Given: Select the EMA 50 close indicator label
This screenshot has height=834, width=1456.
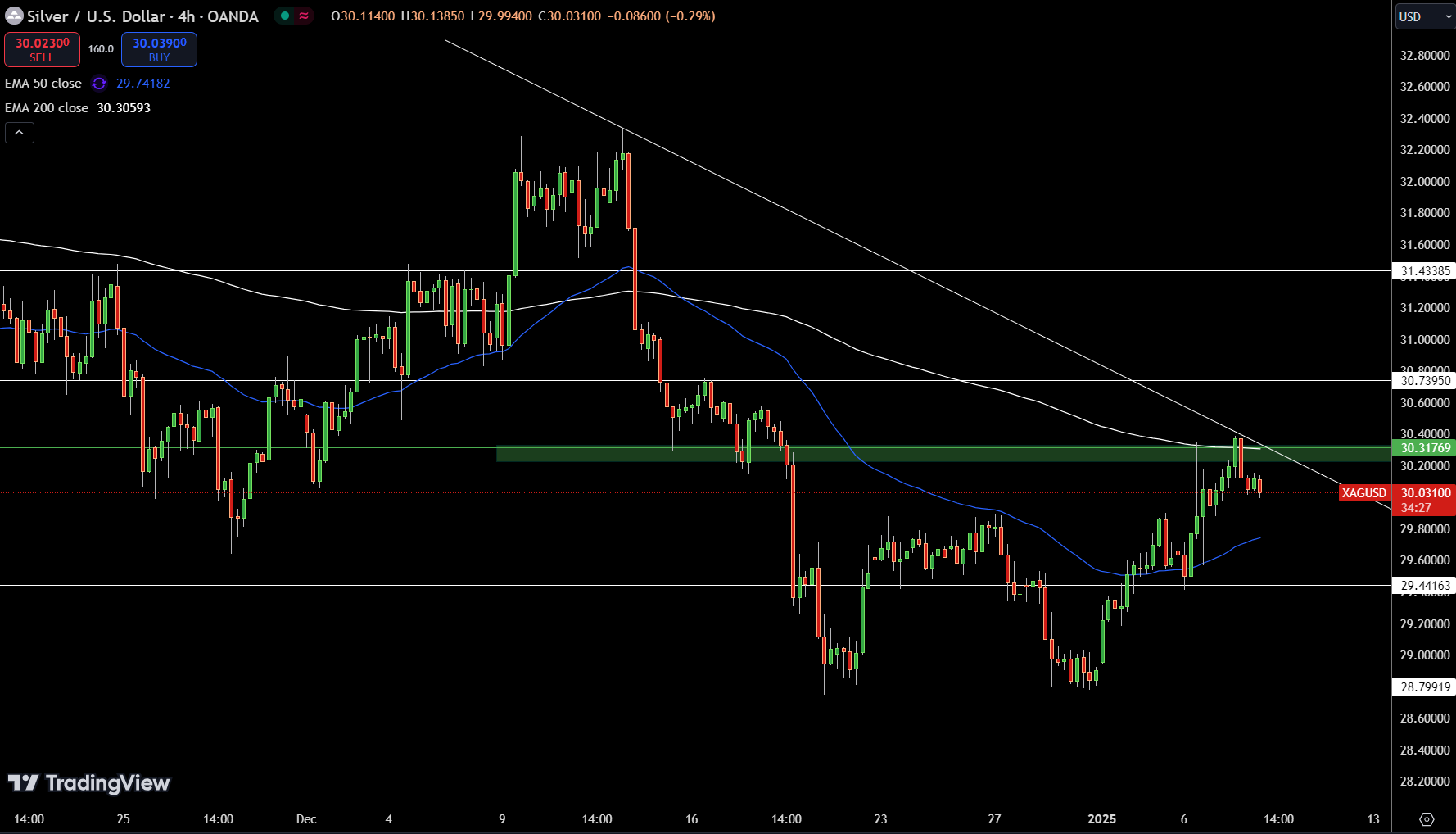Looking at the screenshot, I should click(x=43, y=84).
